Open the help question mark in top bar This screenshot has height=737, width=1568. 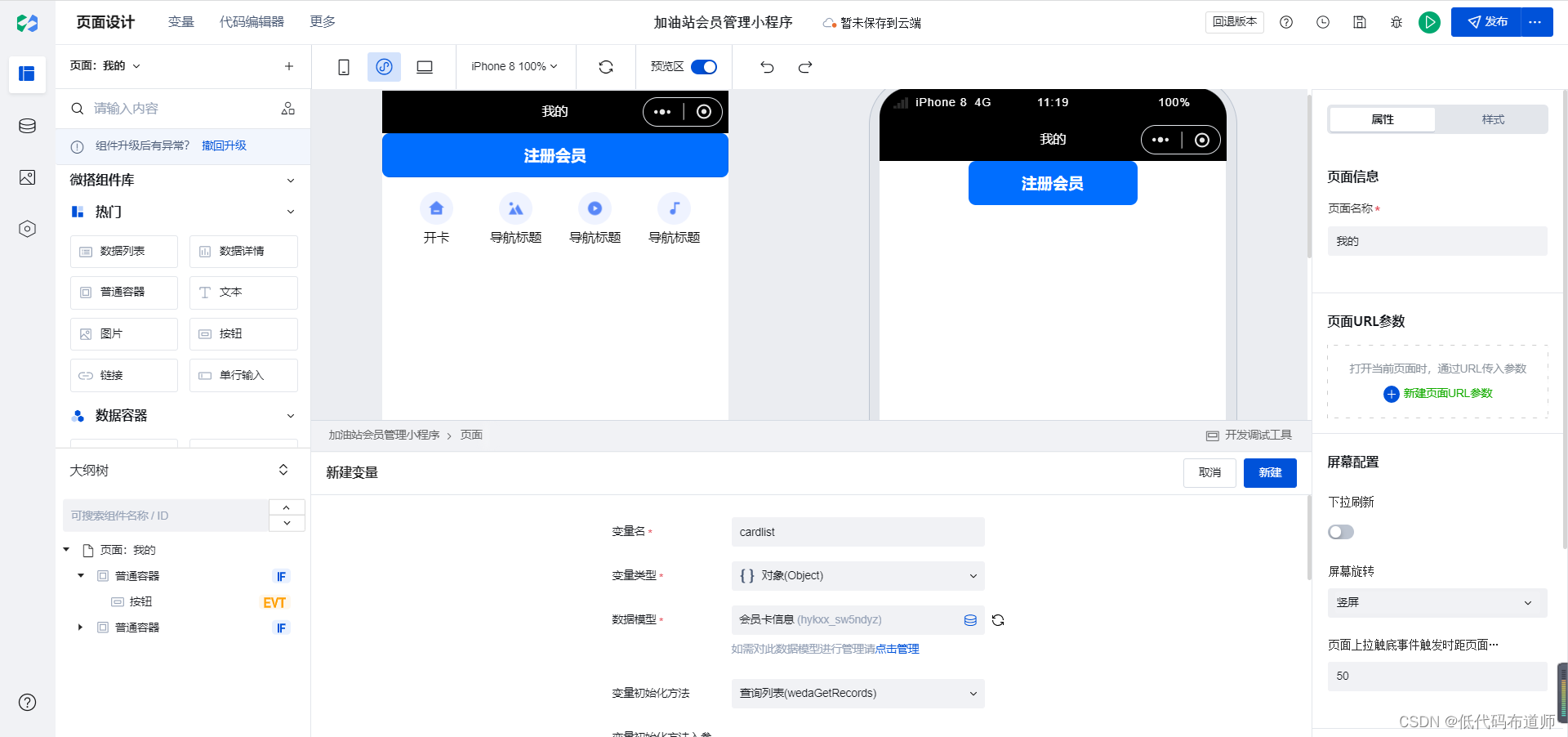[x=1286, y=22]
